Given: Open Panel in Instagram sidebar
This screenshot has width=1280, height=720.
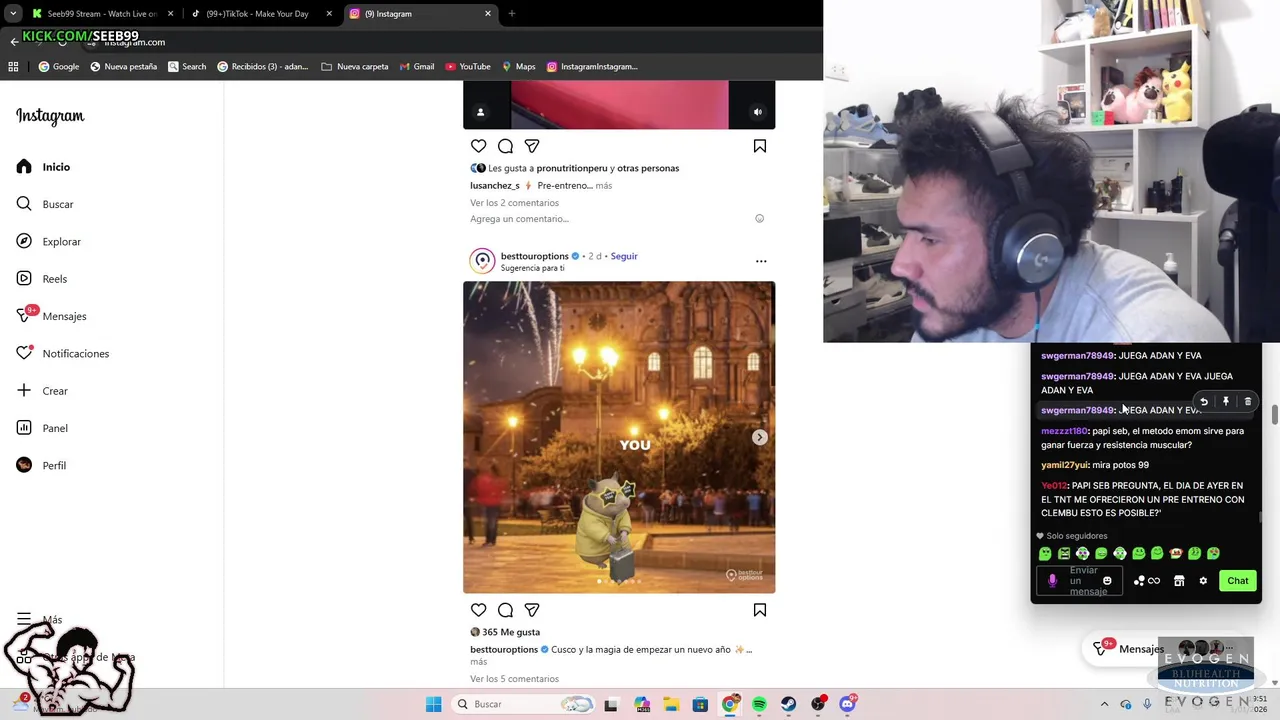Looking at the screenshot, I should [x=42, y=428].
